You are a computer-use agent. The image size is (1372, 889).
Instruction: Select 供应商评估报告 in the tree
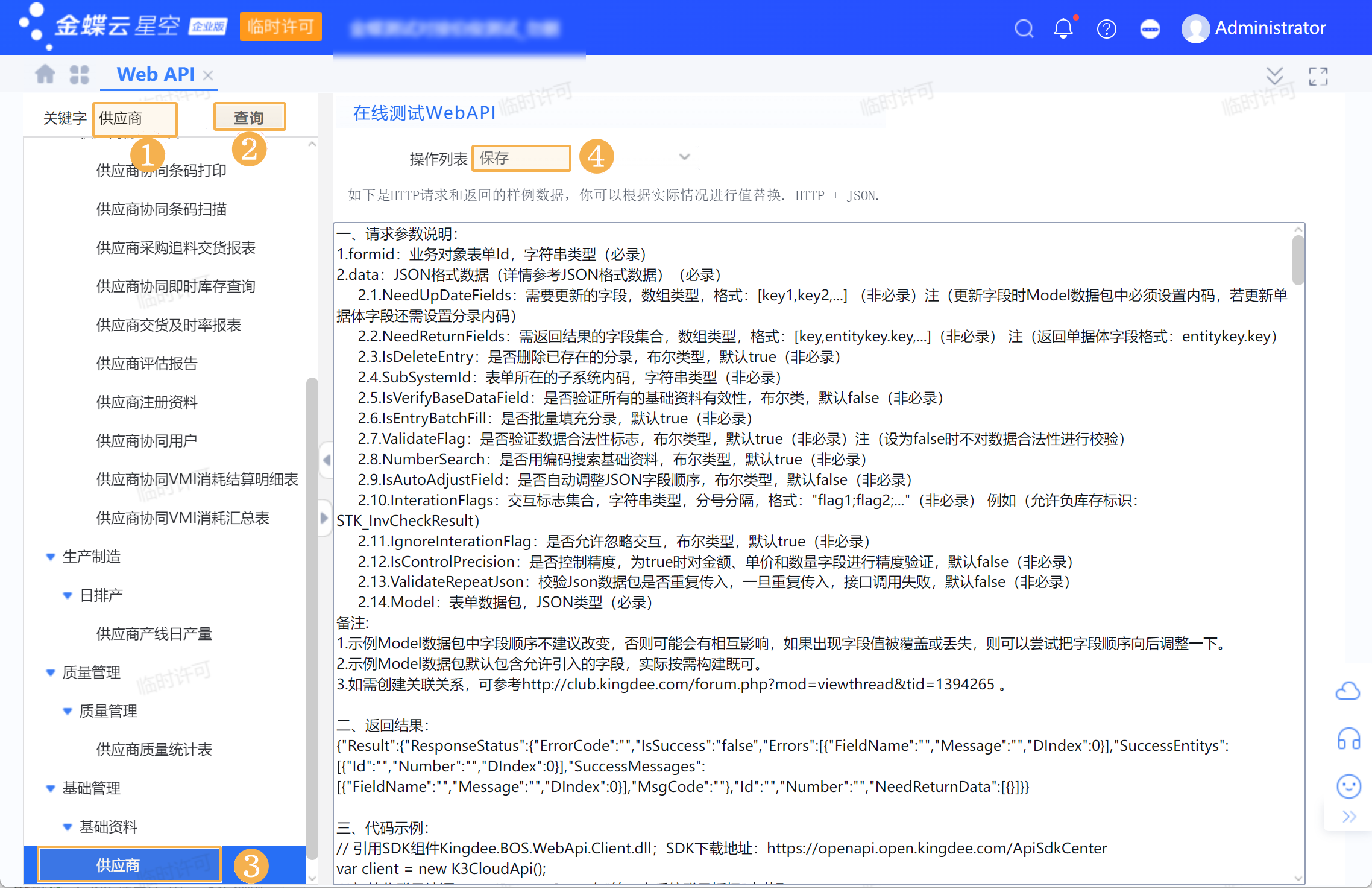point(146,364)
